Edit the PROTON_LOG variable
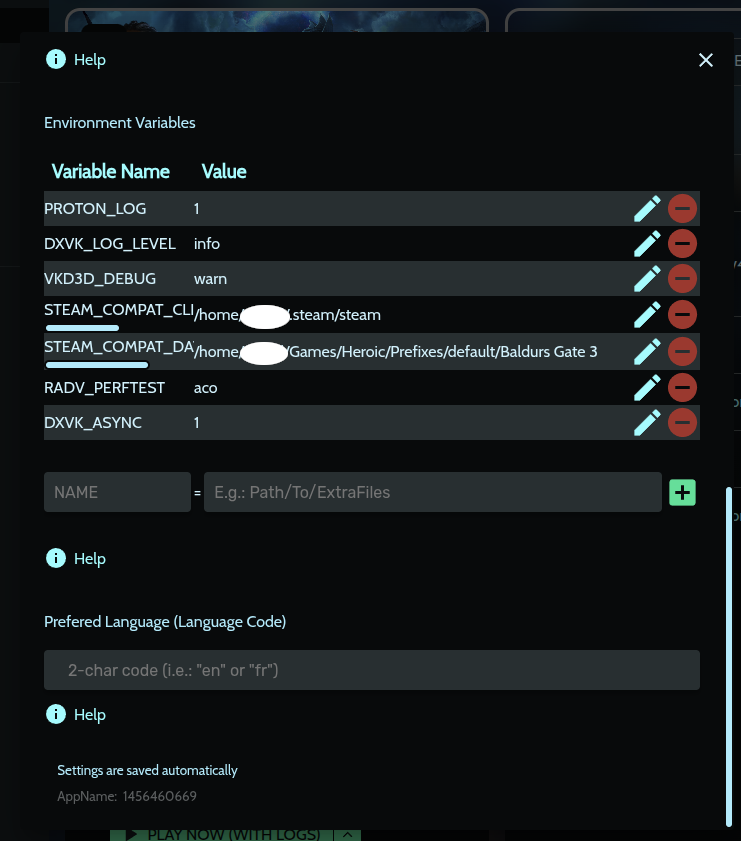 coord(647,208)
